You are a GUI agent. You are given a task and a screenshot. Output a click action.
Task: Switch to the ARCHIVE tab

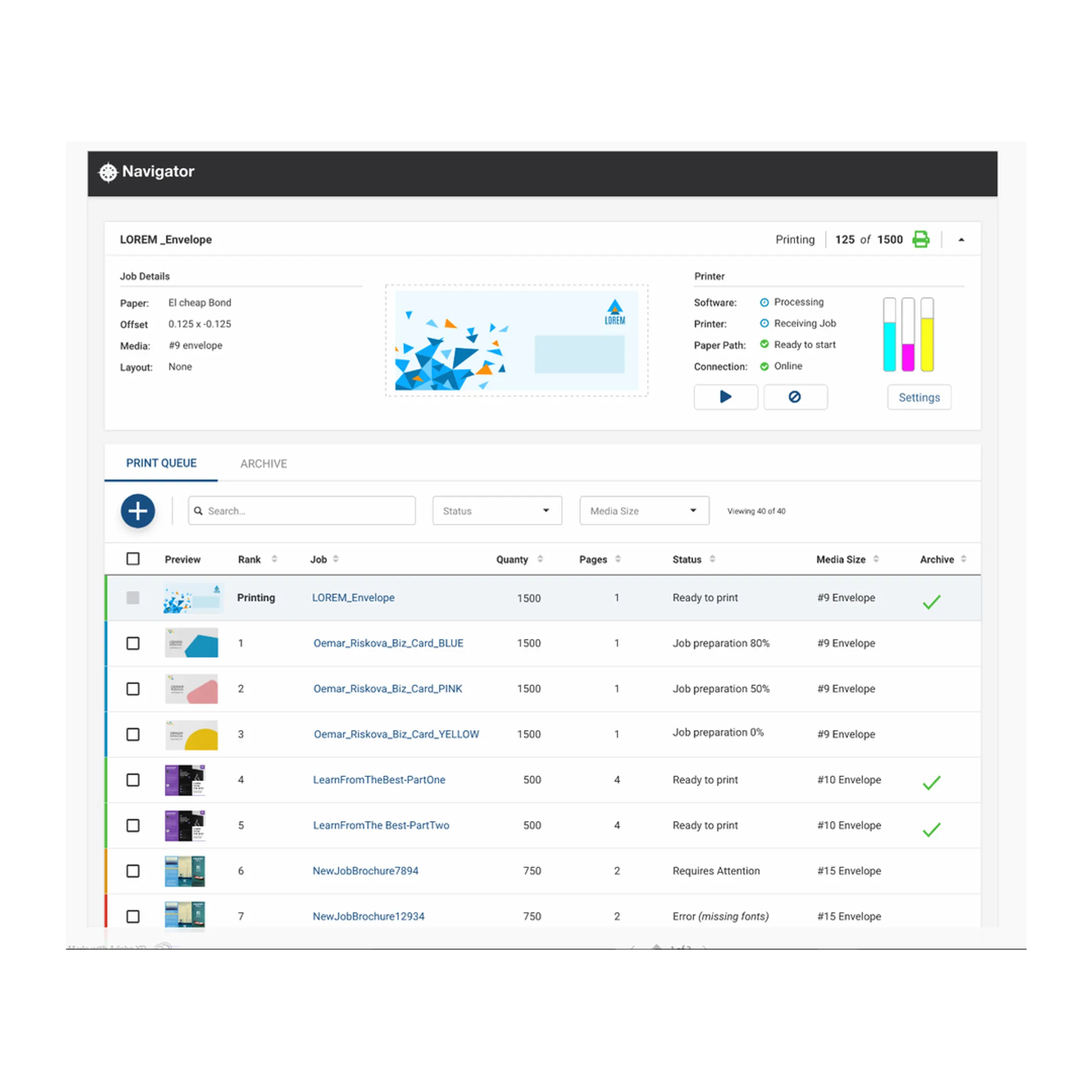click(x=263, y=464)
